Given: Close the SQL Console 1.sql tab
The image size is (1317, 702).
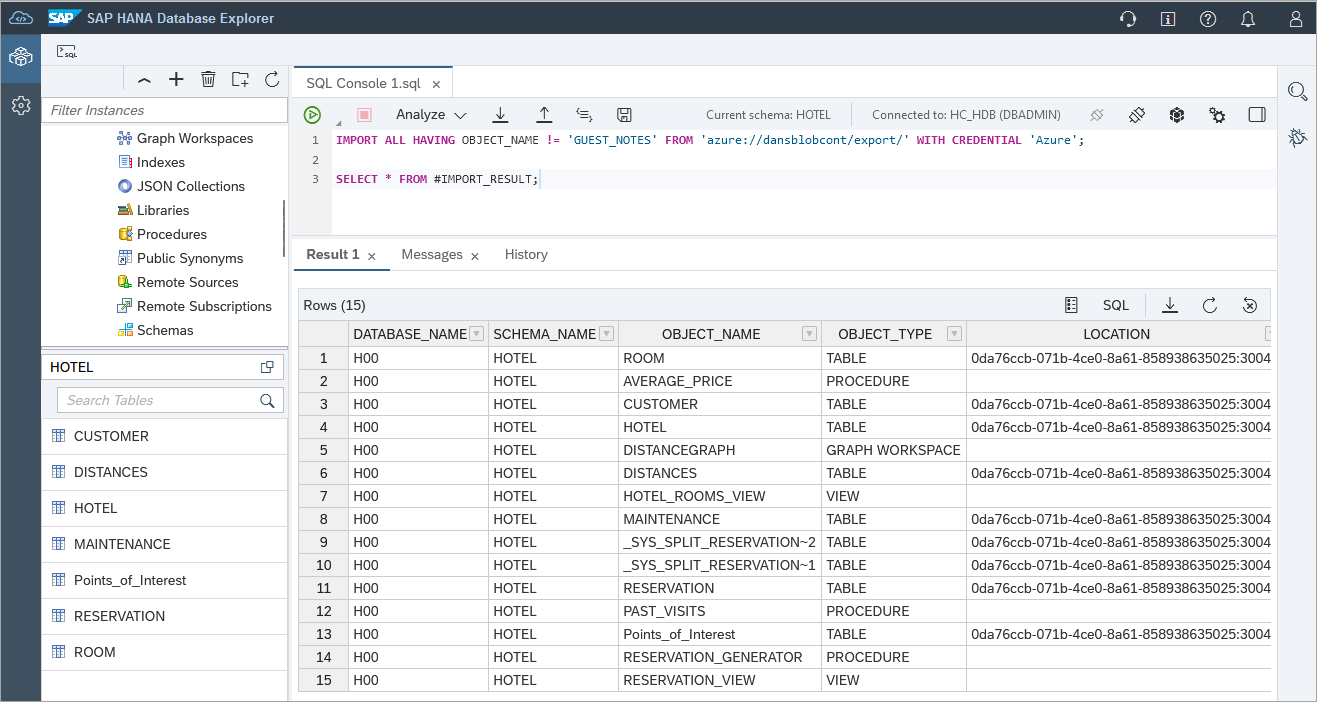Looking at the screenshot, I should click(x=437, y=84).
